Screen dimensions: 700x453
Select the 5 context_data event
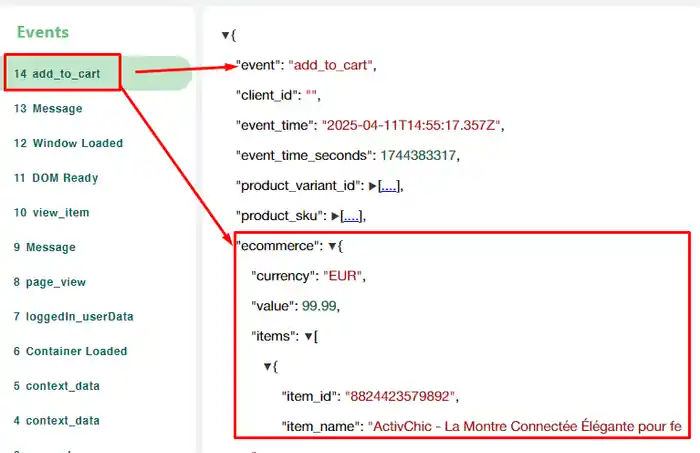(x=57, y=386)
